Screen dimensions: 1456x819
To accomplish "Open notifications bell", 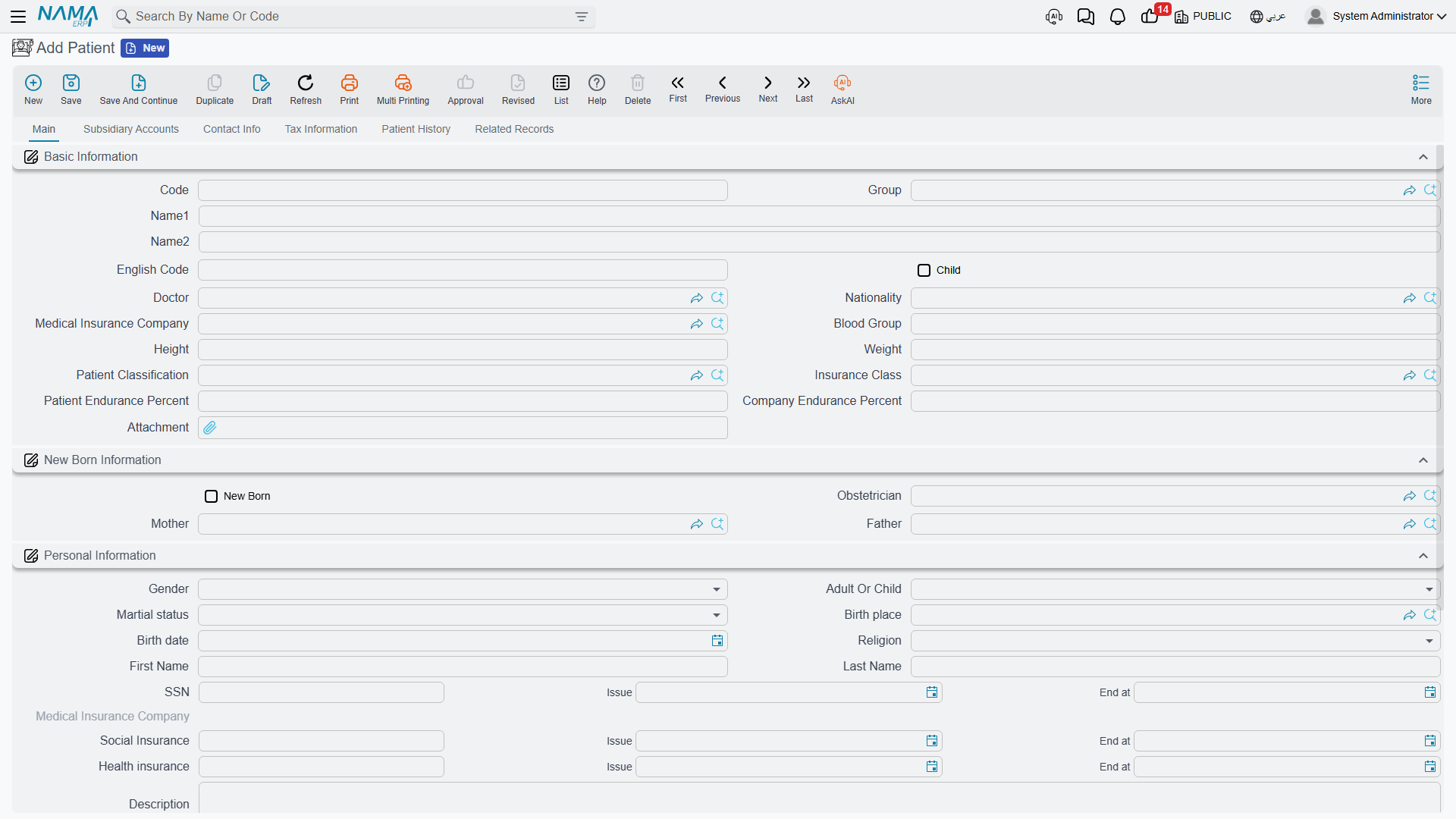I will coord(1117,16).
